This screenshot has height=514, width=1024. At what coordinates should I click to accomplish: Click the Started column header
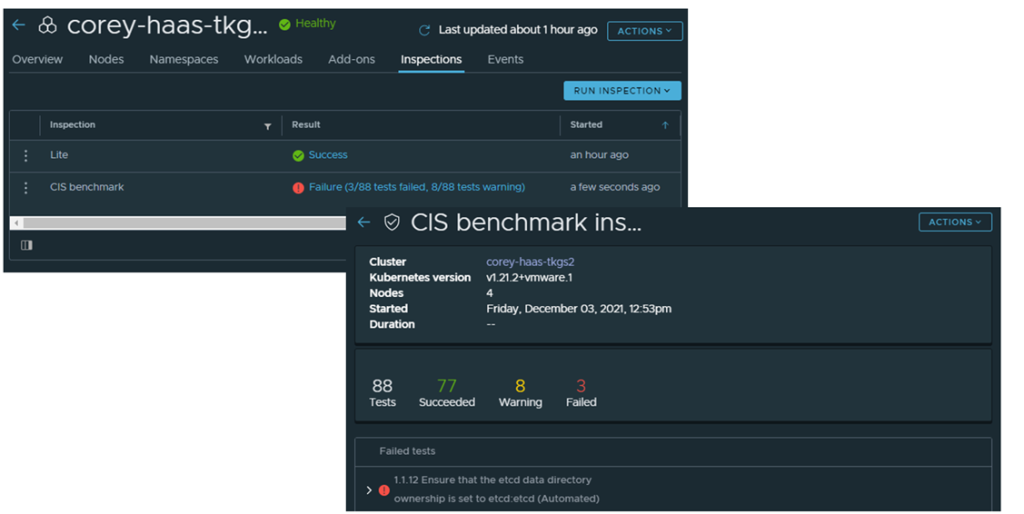(586, 125)
